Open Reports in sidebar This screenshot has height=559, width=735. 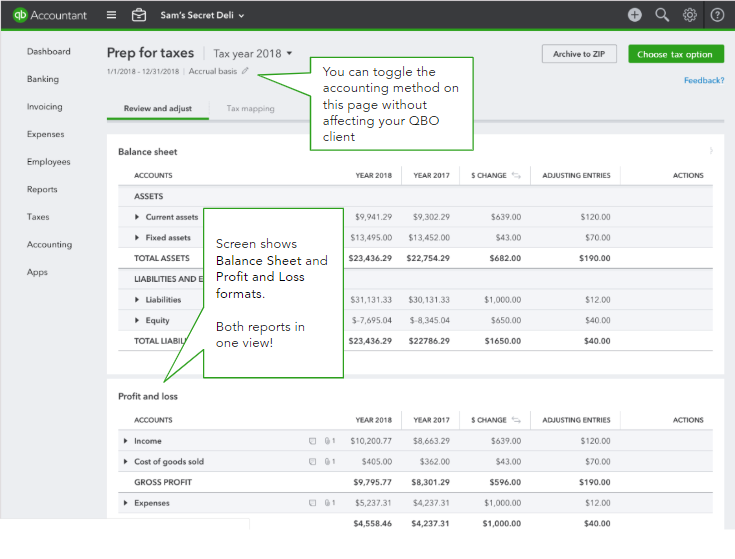click(42, 189)
